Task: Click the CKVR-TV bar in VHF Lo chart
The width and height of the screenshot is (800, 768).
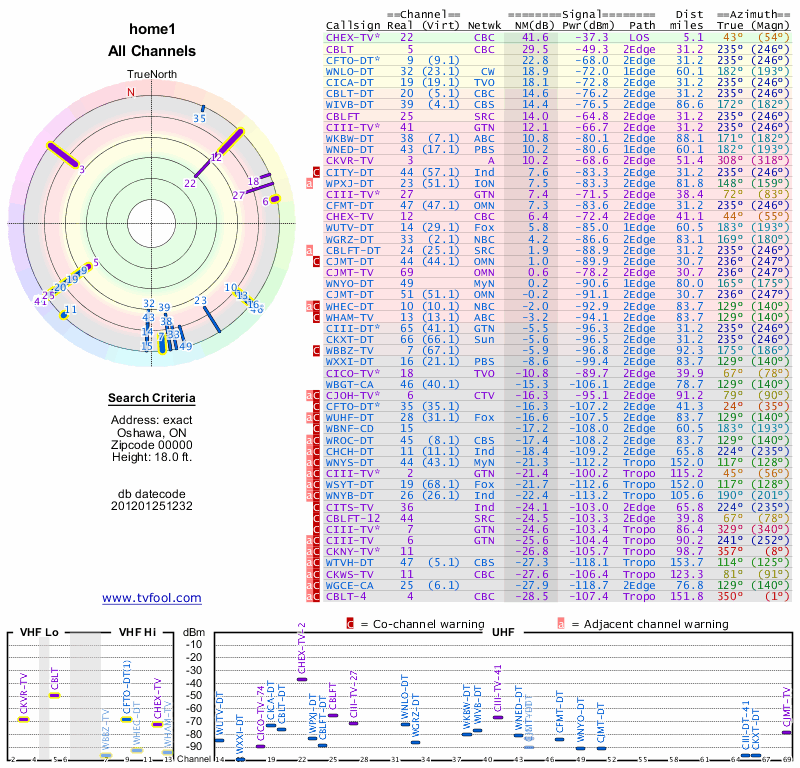Action: point(23,720)
